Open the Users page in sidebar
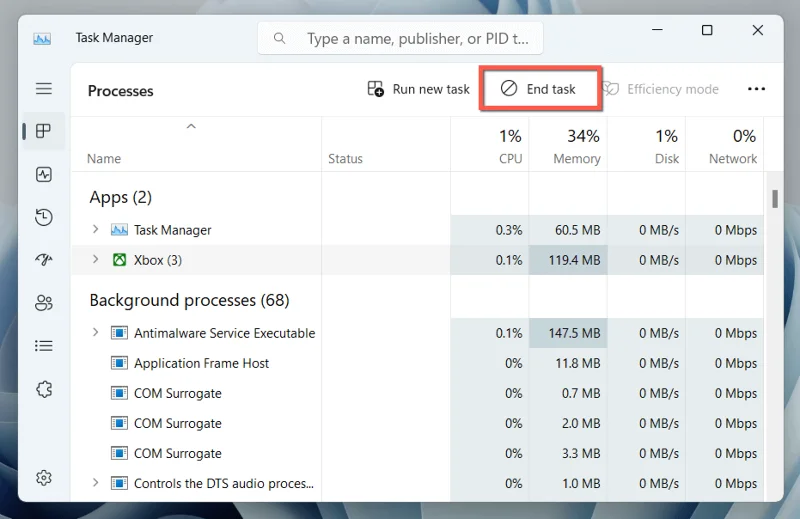 coord(44,303)
